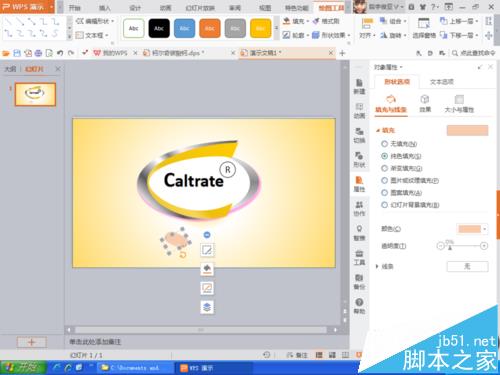
Task: Click the 无 line preset button
Action: [467, 266]
